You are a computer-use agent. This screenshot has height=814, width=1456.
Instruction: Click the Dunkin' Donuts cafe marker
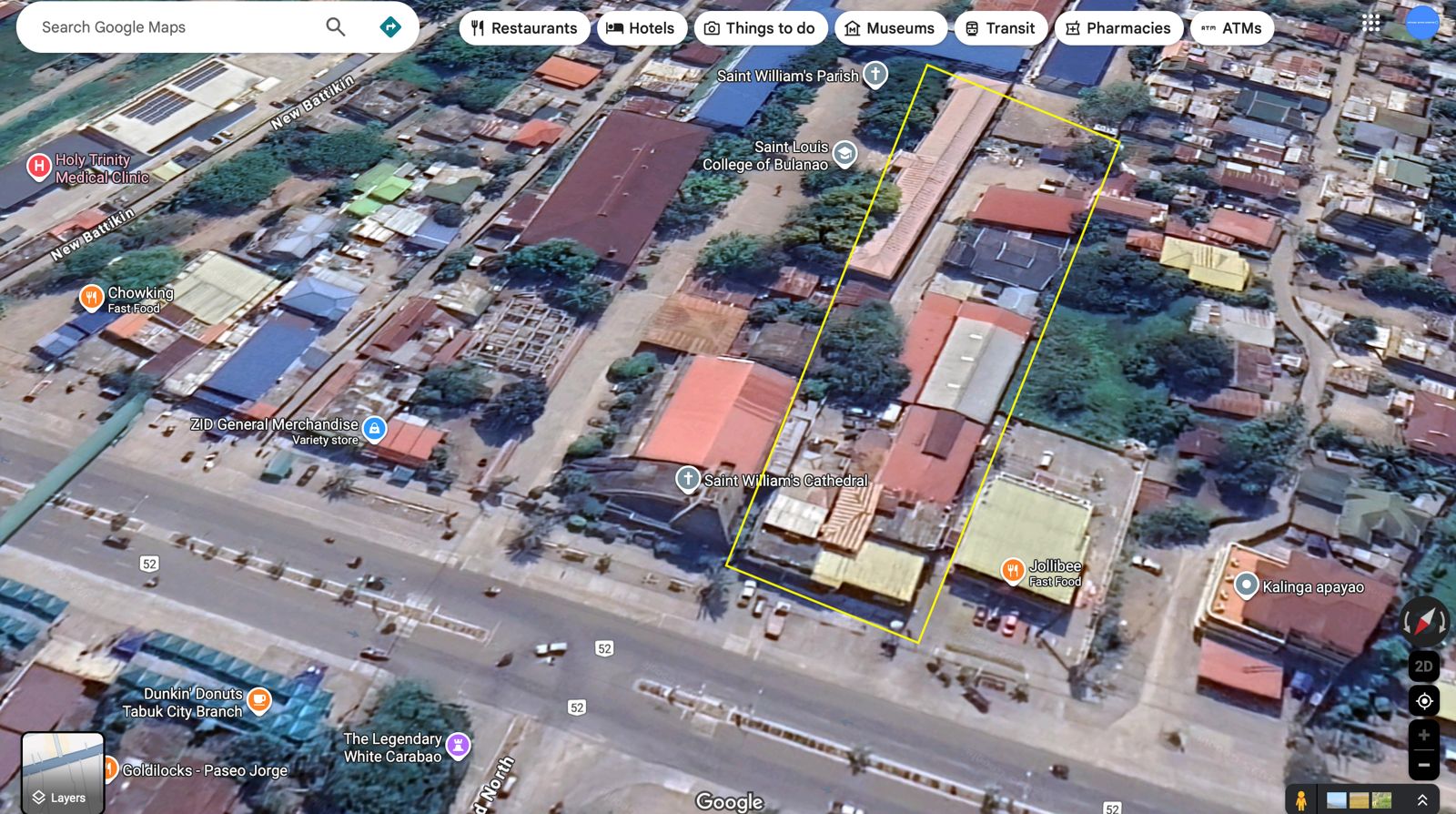click(x=259, y=700)
